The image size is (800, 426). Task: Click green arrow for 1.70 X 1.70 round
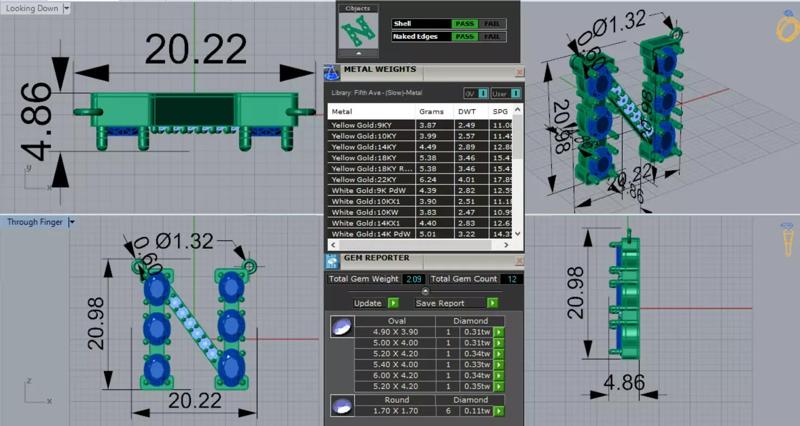(498, 411)
